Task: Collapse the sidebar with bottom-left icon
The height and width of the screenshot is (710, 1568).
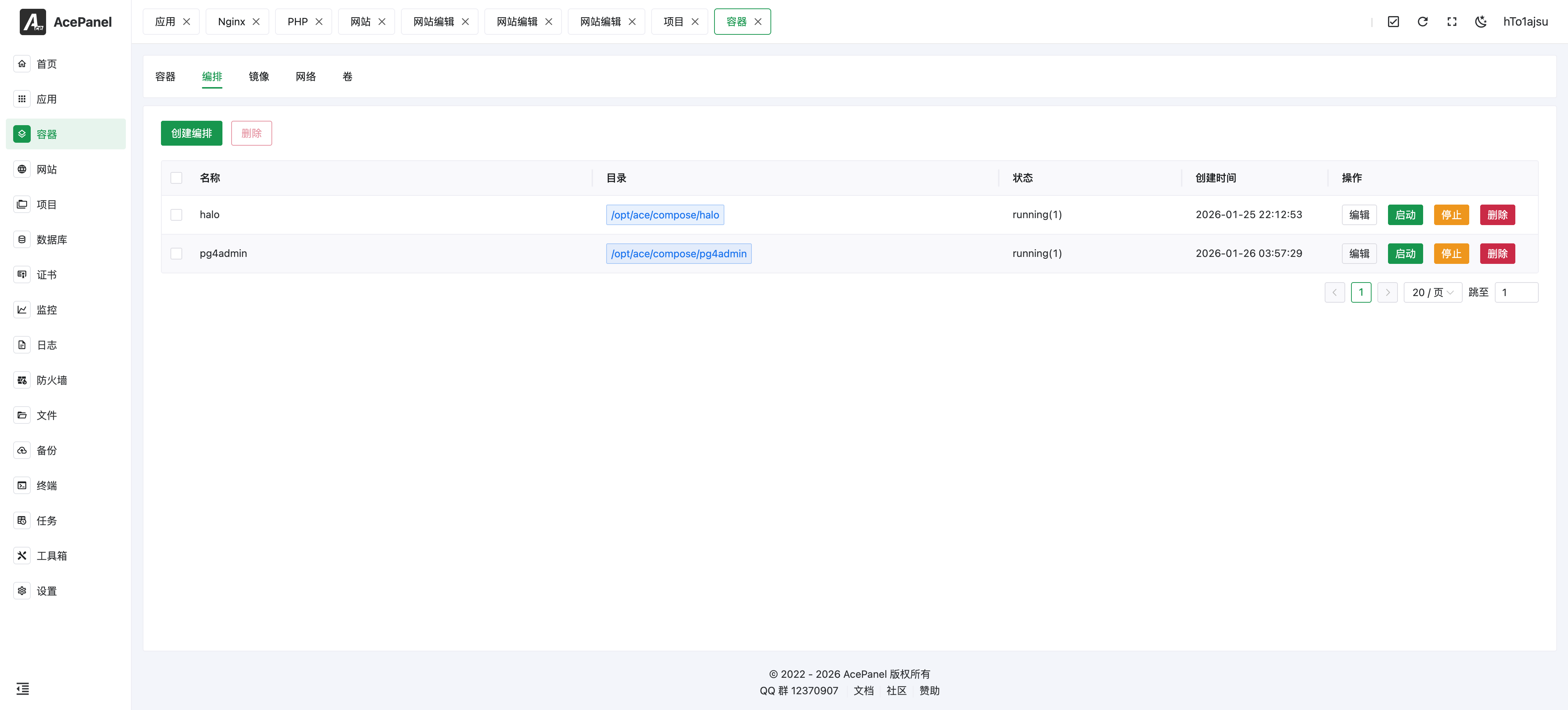Action: (x=23, y=689)
